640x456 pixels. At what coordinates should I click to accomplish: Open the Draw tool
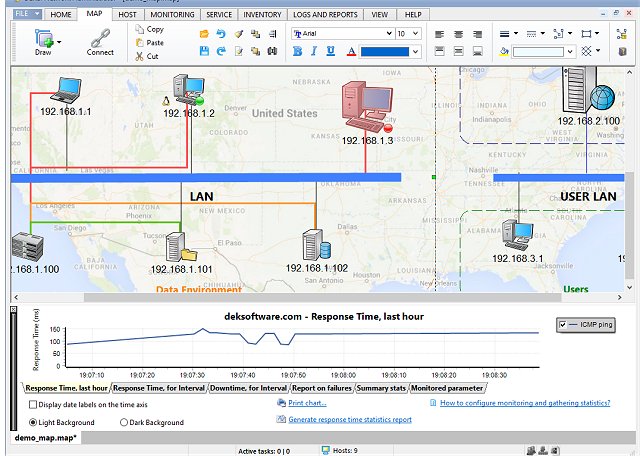(x=42, y=40)
